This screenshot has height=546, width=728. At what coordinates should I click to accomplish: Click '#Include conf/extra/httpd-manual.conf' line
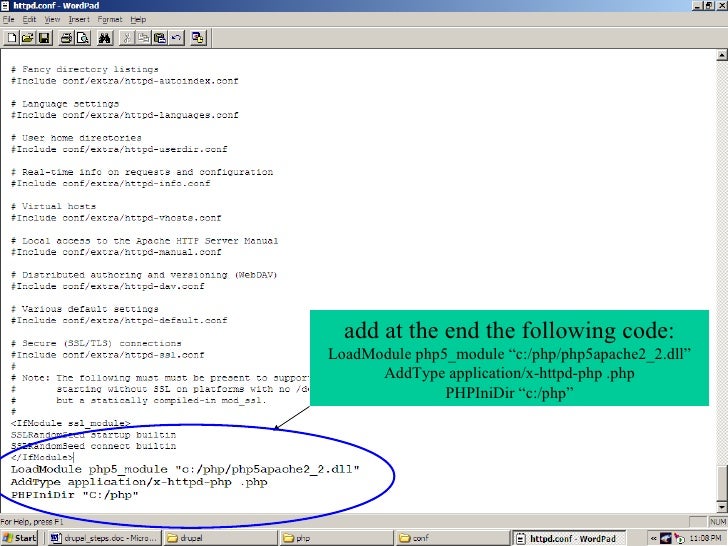116,252
